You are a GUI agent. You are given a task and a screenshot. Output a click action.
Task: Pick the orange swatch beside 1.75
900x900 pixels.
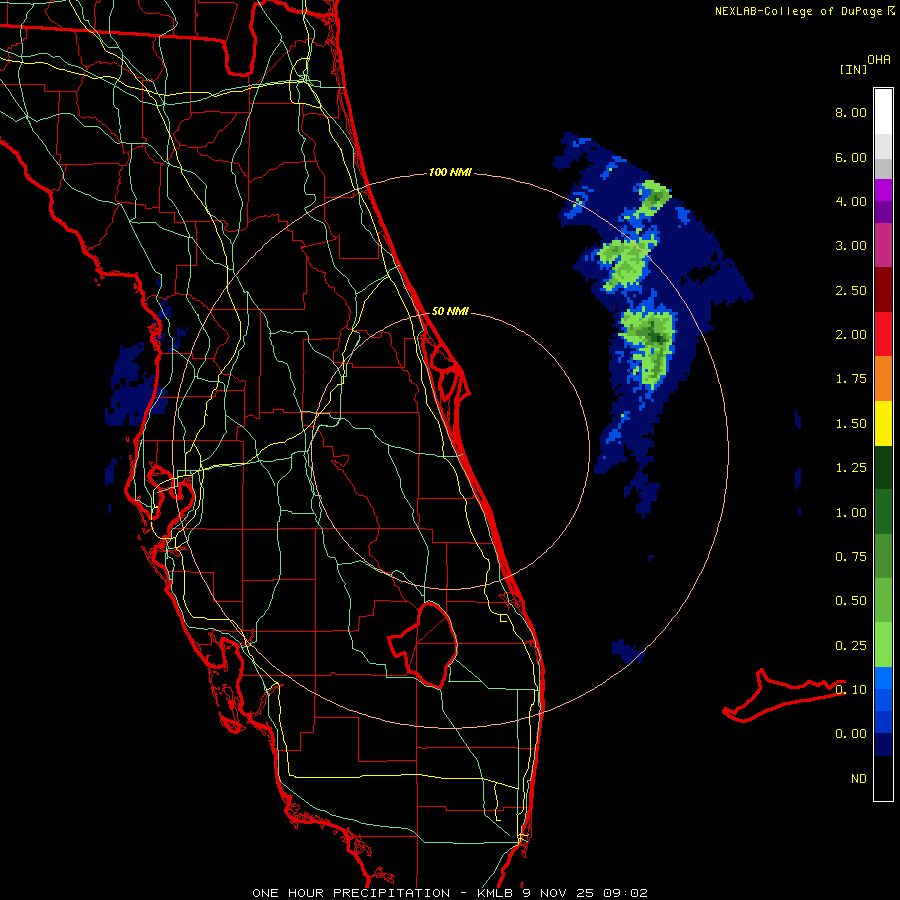coord(883,379)
